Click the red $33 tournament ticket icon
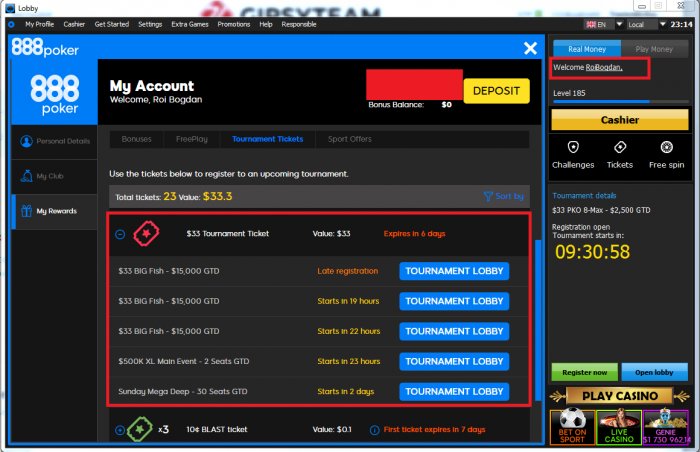 [x=146, y=233]
